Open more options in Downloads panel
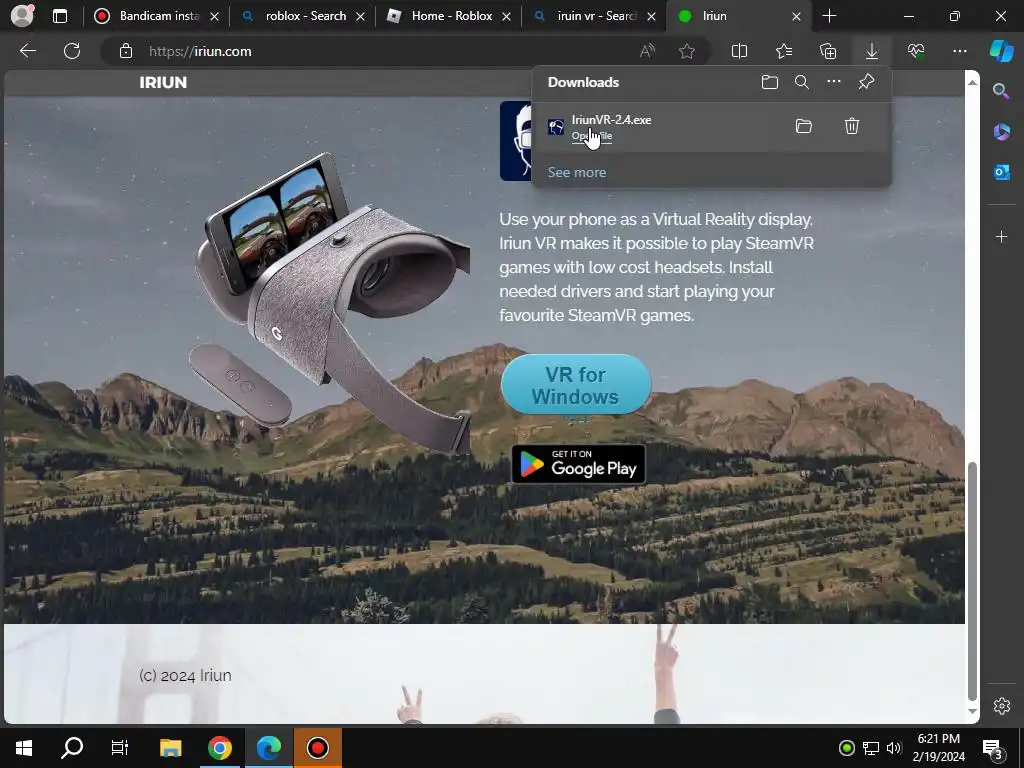 pyautogui.click(x=834, y=82)
